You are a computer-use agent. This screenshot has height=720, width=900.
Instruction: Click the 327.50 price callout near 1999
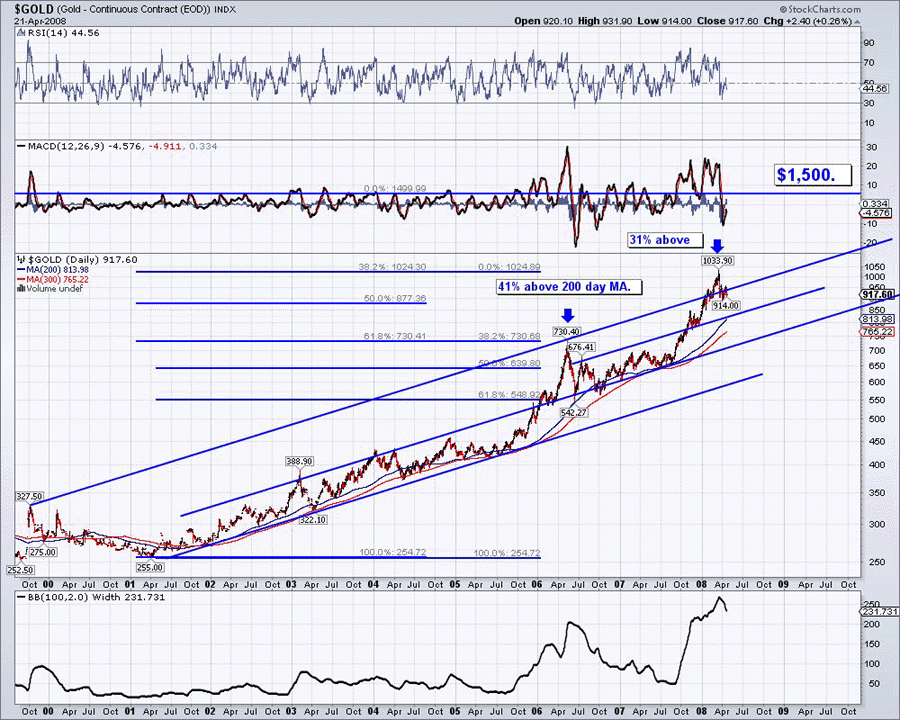(x=30, y=496)
